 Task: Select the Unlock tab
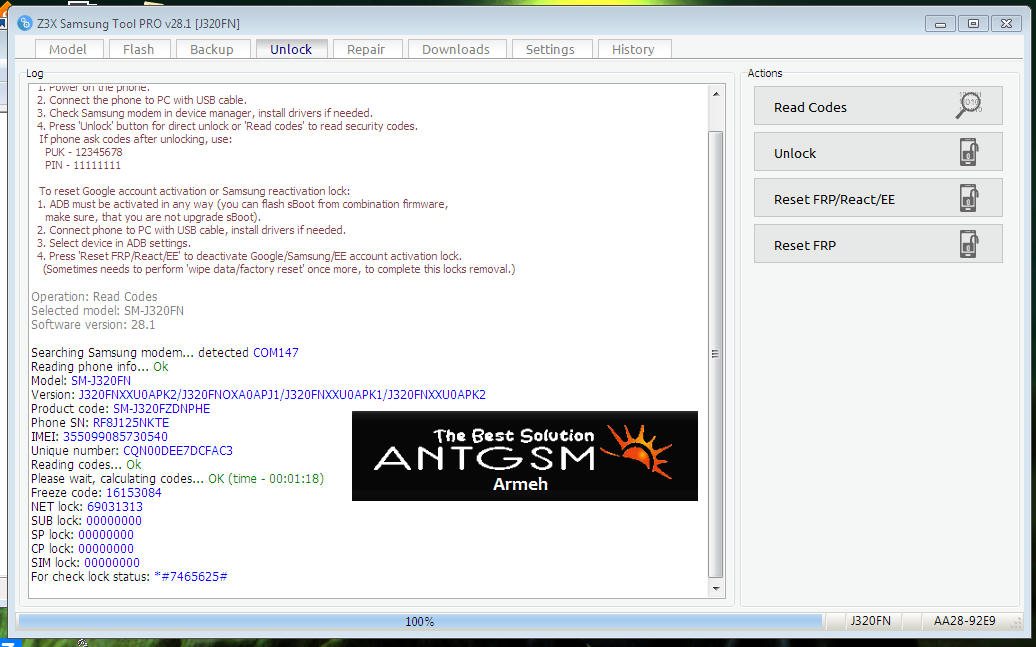pyautogui.click(x=291, y=50)
